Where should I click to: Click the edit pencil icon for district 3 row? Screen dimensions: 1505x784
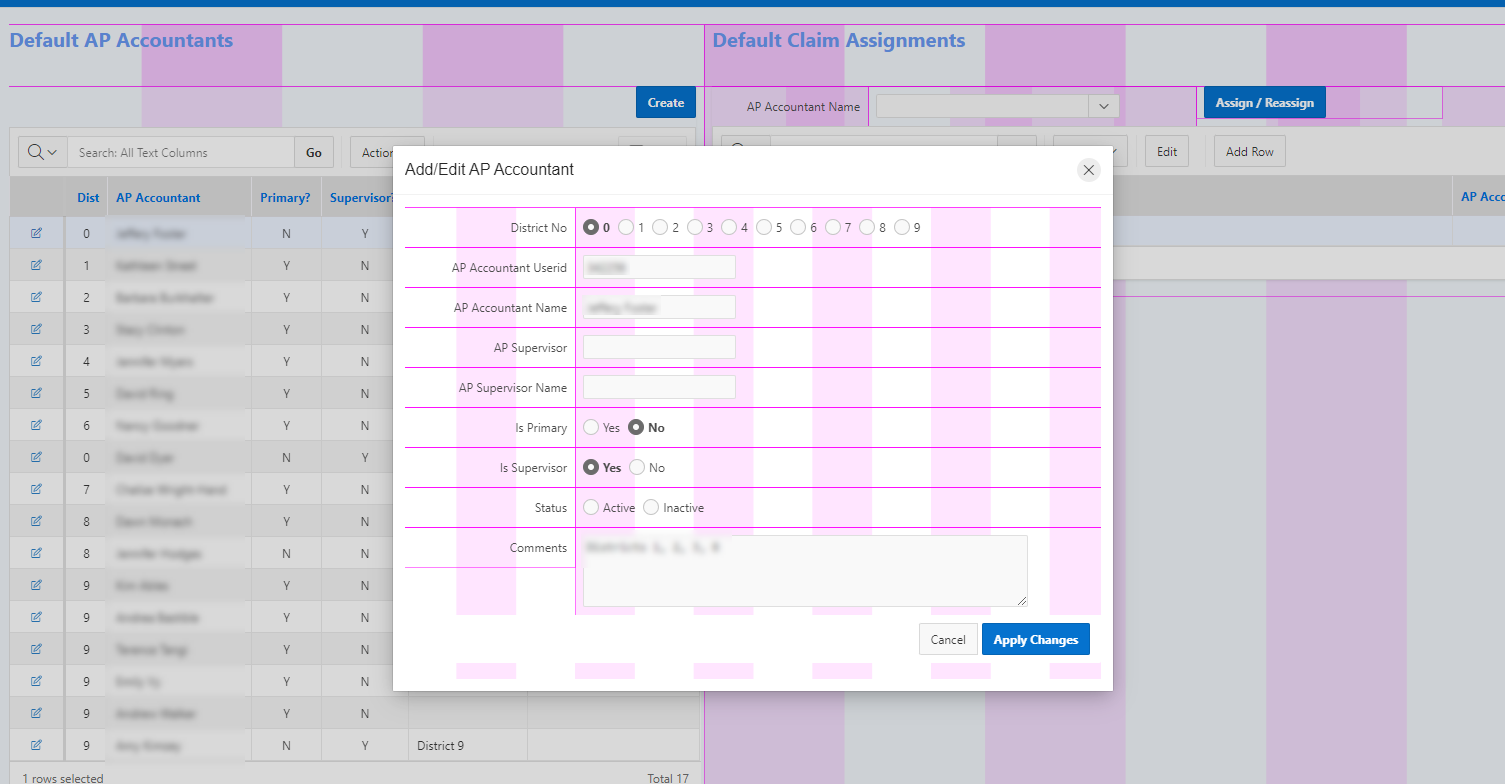37,330
